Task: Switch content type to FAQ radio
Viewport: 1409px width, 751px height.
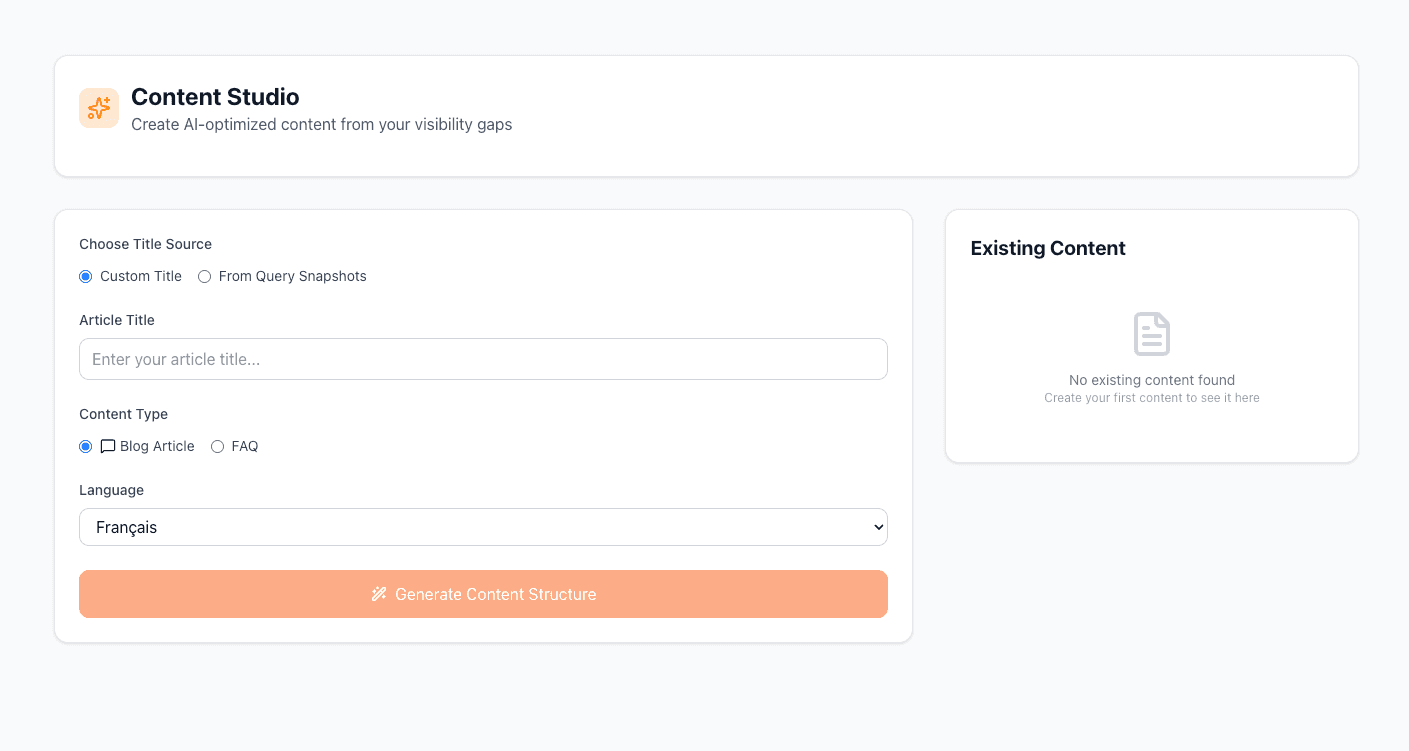Action: coord(217,447)
